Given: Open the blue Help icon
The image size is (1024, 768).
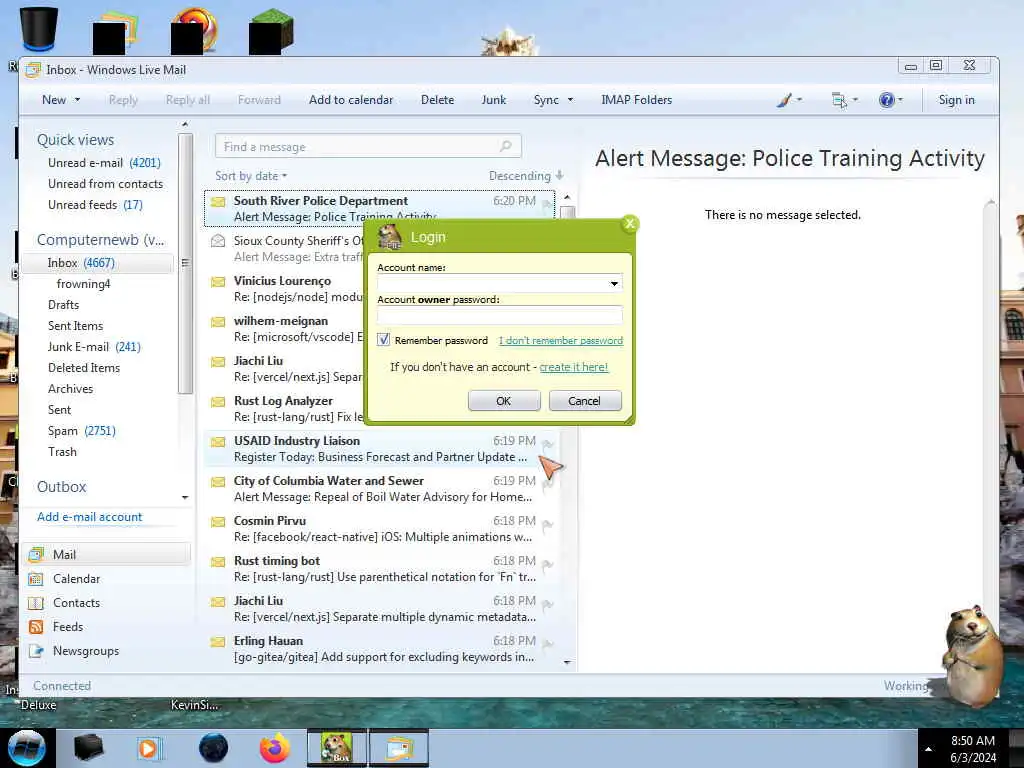Looking at the screenshot, I should pos(886,100).
